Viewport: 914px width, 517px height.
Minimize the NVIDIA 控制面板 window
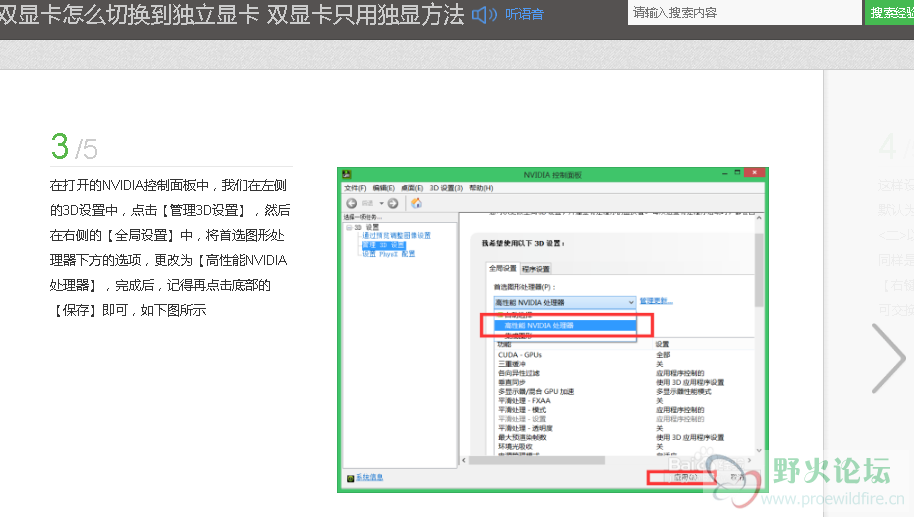725,173
